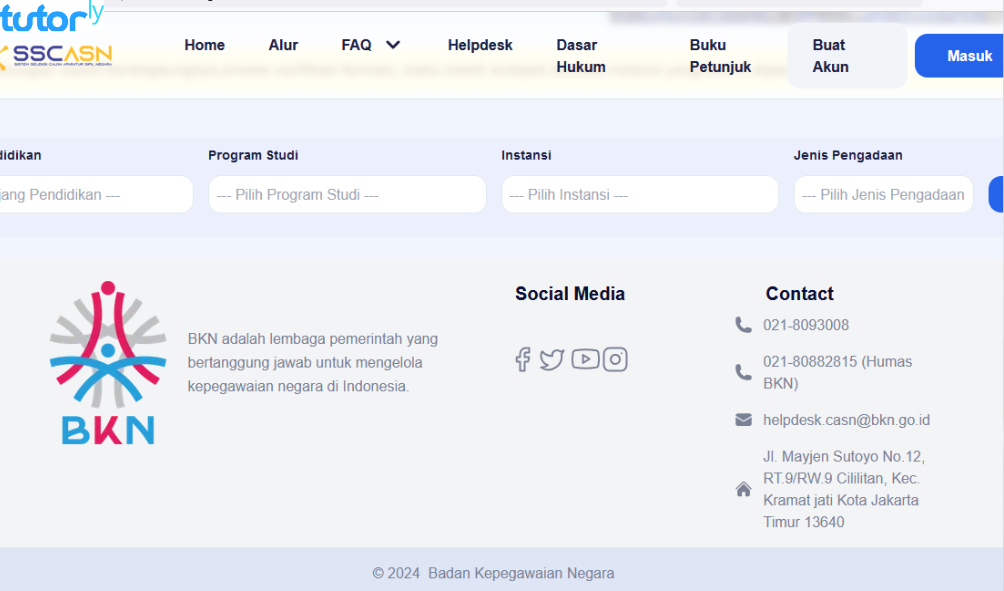This screenshot has height=591, width=1004.
Task: Open the SSCASN home via its logo
Action: tap(57, 55)
